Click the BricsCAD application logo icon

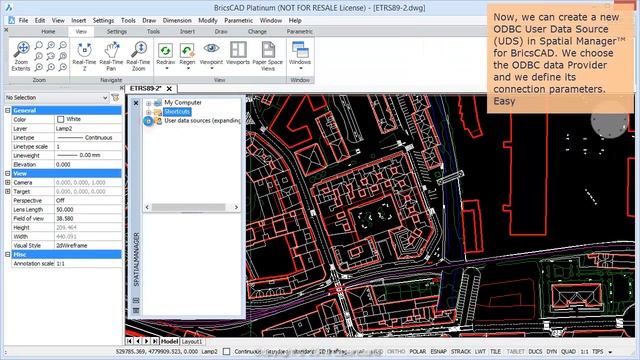[9, 7]
